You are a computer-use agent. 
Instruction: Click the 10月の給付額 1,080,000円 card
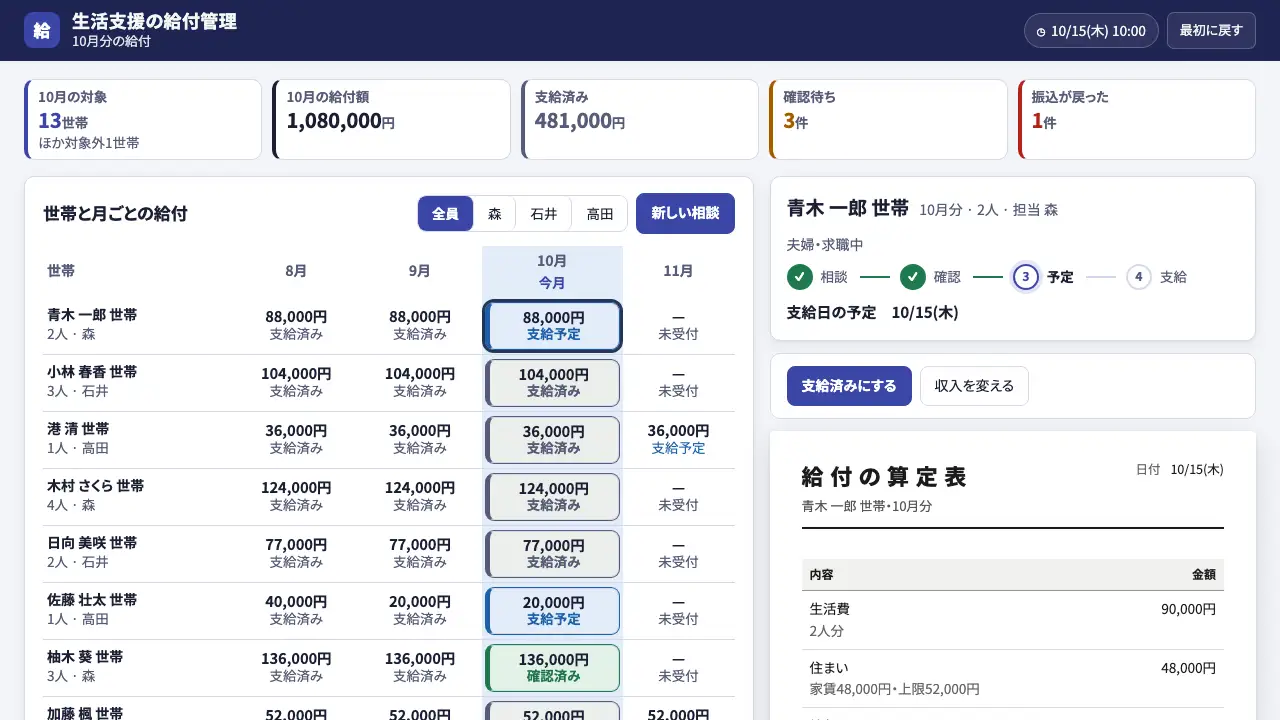point(391,119)
